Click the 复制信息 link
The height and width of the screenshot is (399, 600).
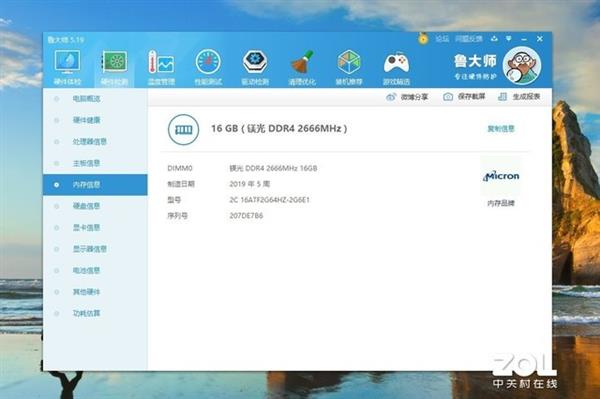(501, 129)
